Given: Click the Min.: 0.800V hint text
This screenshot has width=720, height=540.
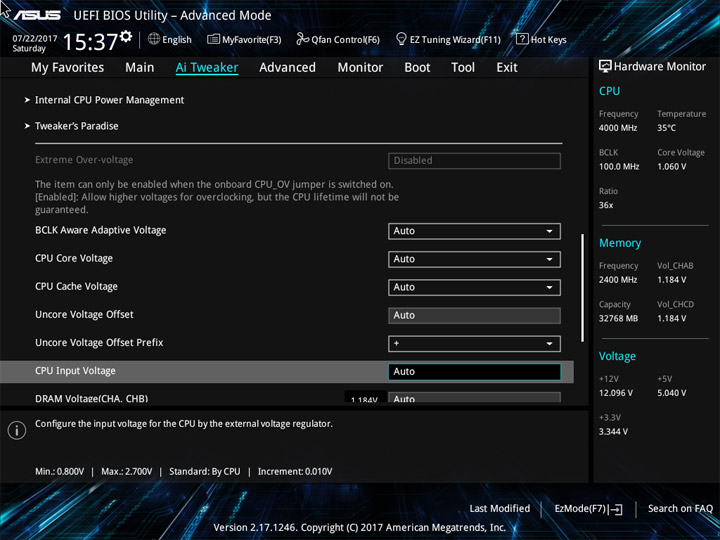Looking at the screenshot, I should point(60,472).
